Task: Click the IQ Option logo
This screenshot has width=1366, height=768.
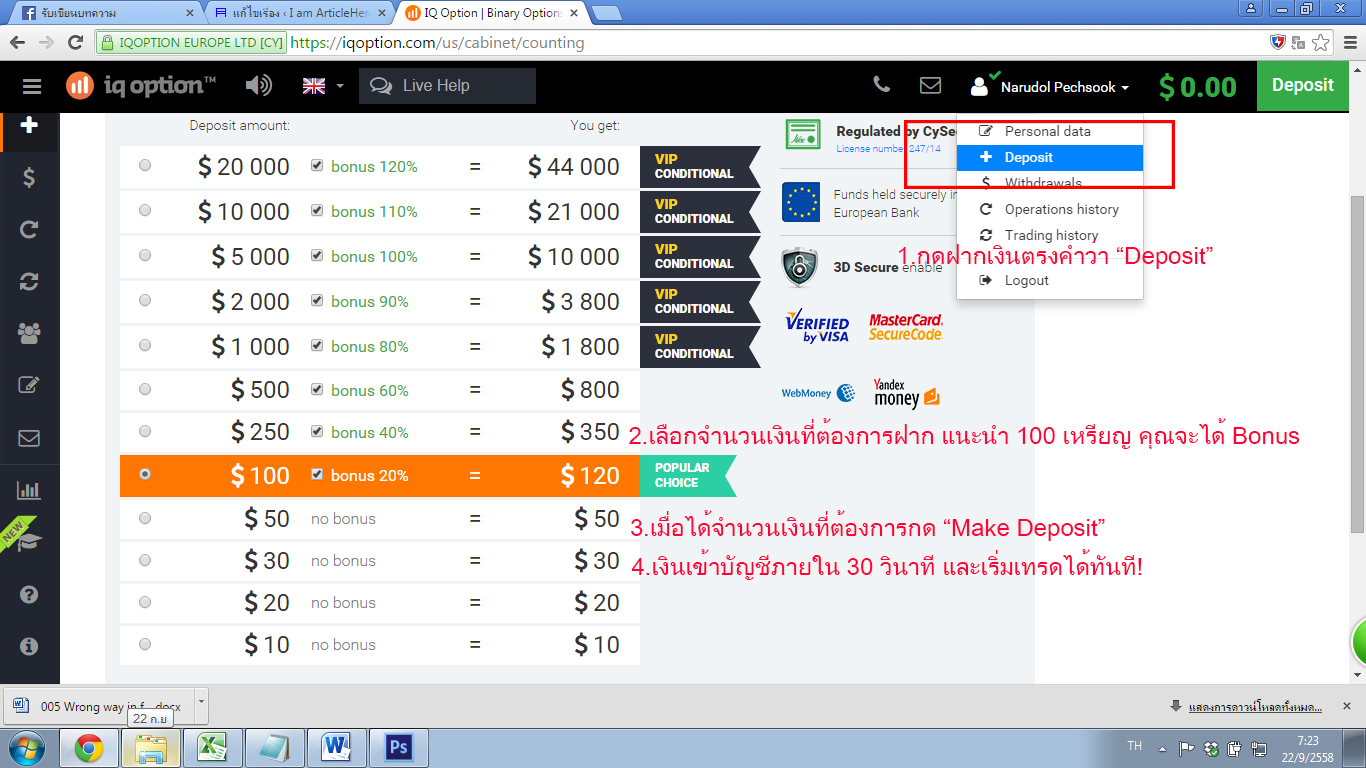Action: [x=141, y=86]
